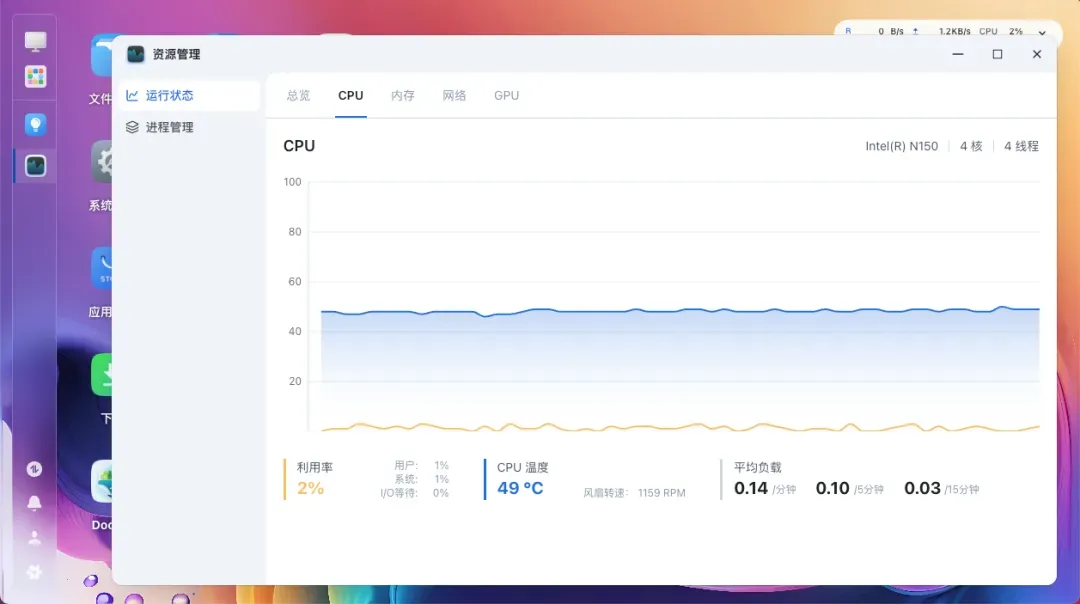Open the settings gear at the dock bottom
Screen dimensions: 1080x604
(34, 572)
